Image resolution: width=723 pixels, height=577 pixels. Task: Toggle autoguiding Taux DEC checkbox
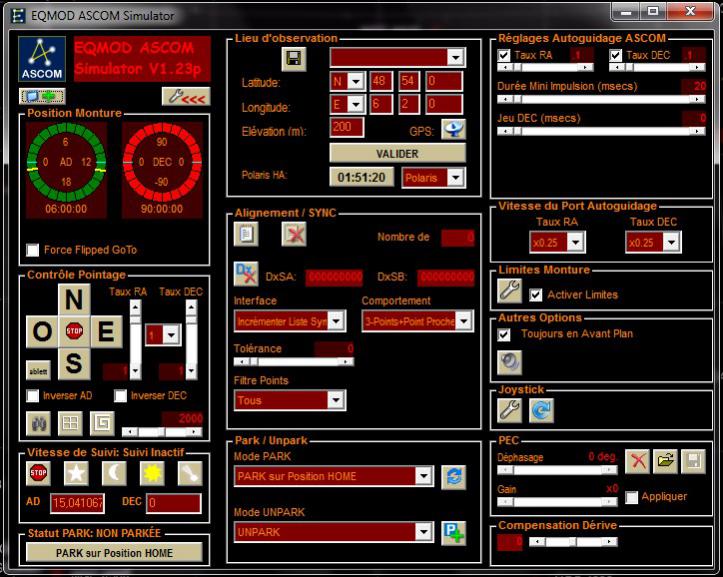pos(616,55)
